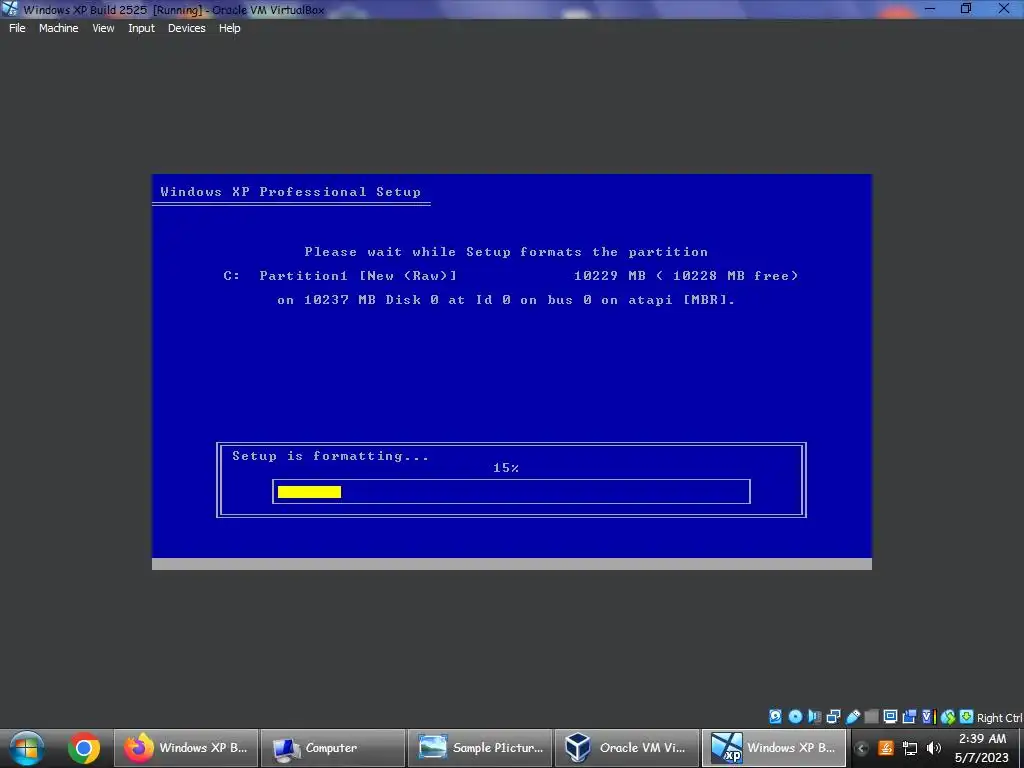Click the orange Java tray icon
Viewport: 1024px width, 768px height.
(x=886, y=748)
